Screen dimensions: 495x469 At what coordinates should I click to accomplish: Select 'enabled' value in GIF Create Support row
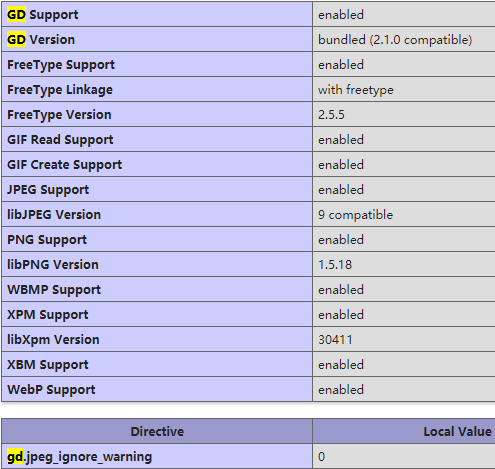tap(341, 165)
